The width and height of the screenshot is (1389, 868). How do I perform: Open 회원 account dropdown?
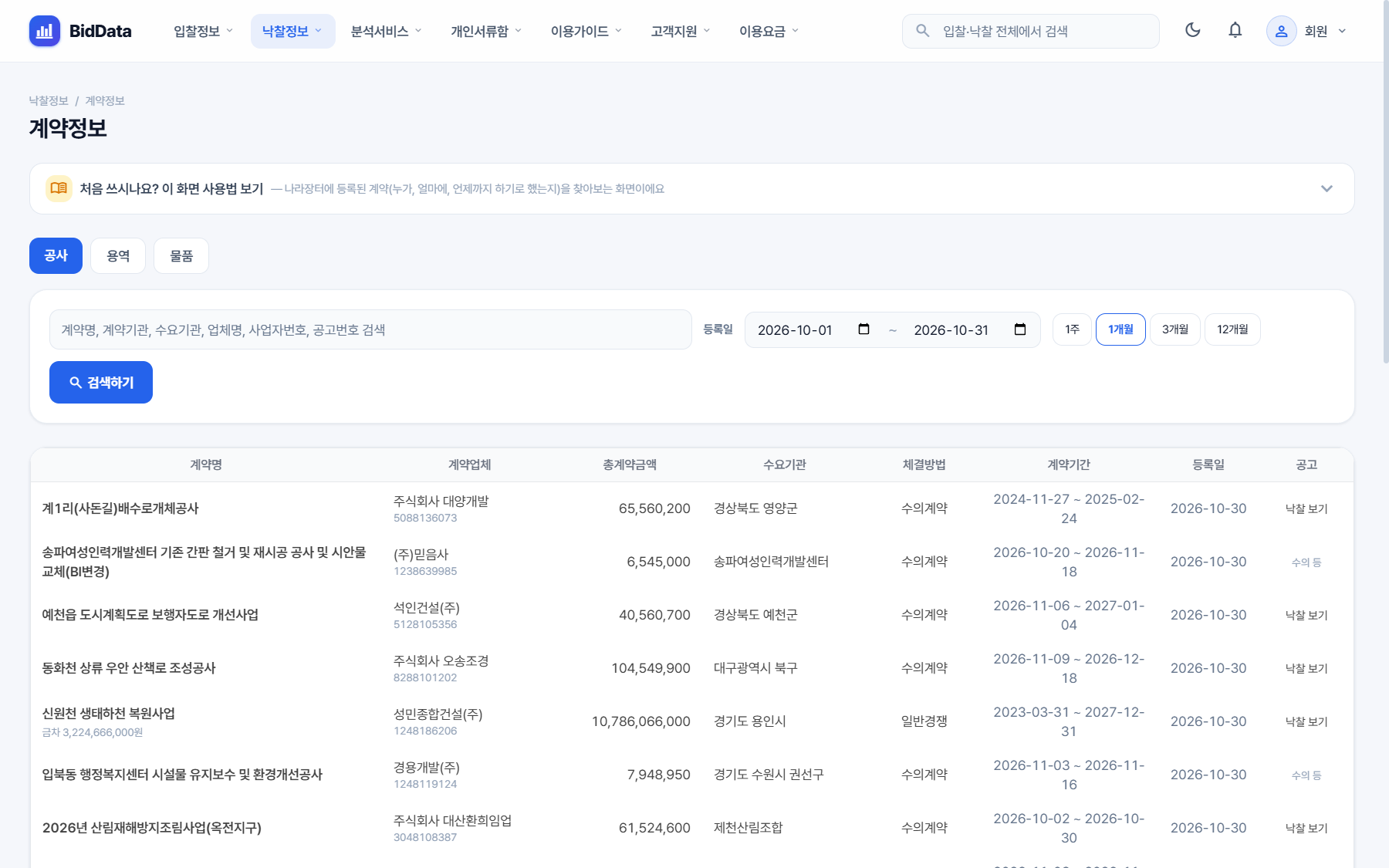1308,31
